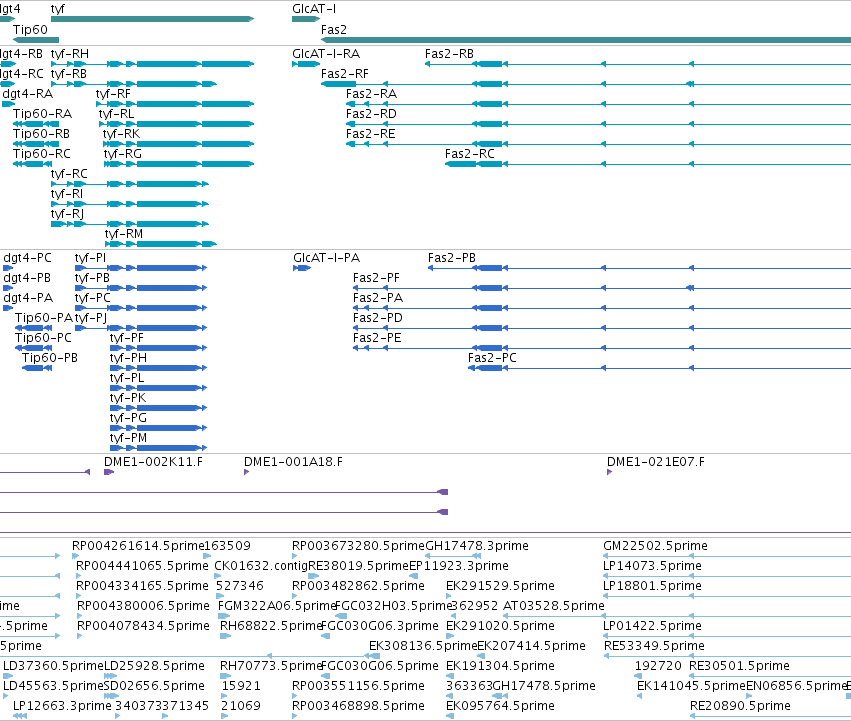Click the tyf-RH transcript label
Screen dimensions: 851x721
coord(69,54)
